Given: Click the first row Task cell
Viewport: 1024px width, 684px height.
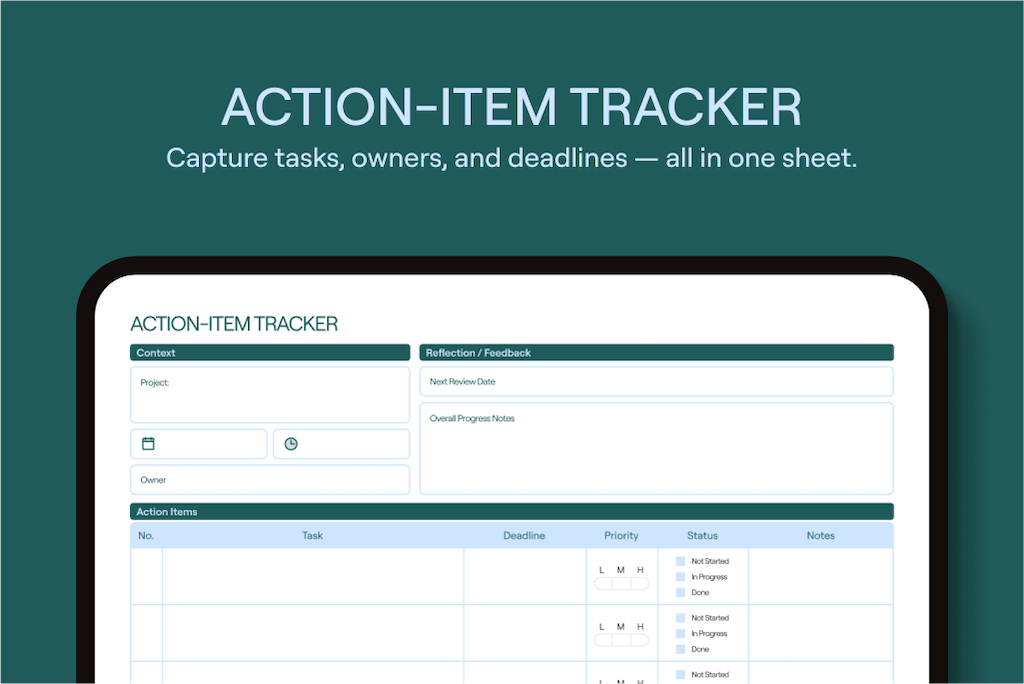Looking at the screenshot, I should click(x=313, y=577).
